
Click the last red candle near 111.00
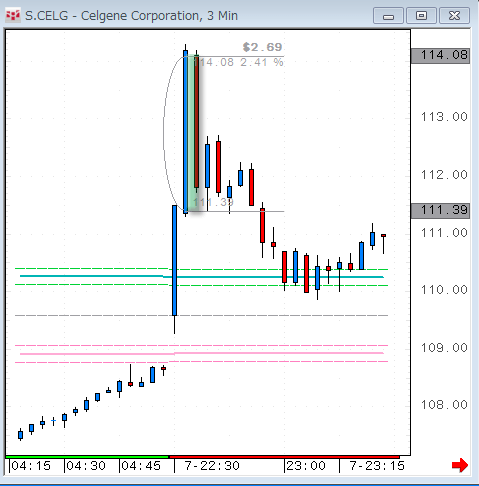(x=384, y=236)
